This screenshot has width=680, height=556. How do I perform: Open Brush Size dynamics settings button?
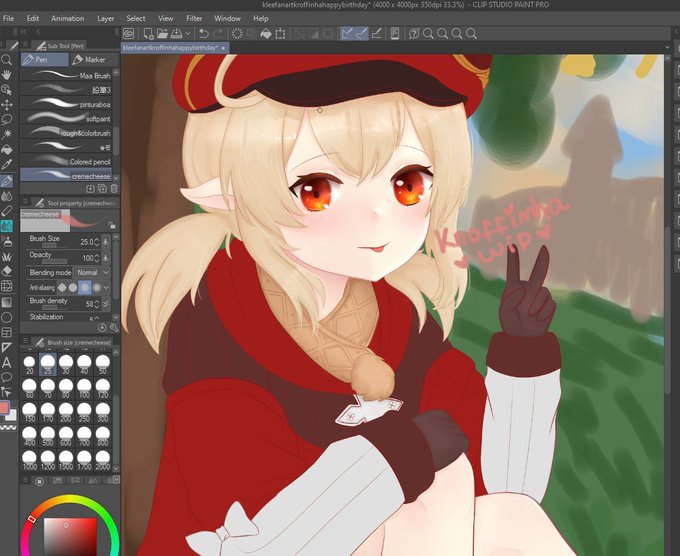105,242
